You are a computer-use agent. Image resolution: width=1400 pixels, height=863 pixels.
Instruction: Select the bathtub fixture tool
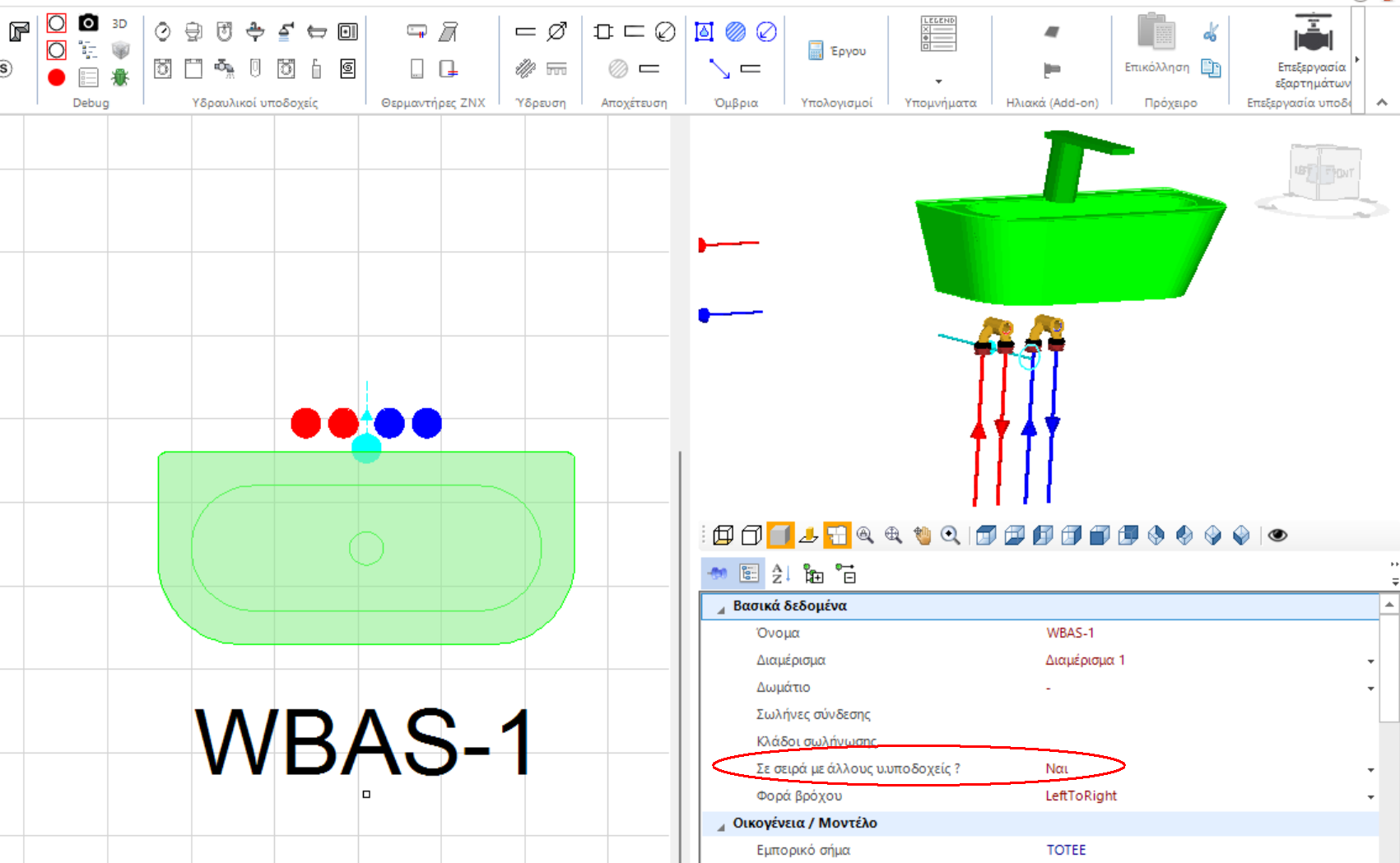[x=317, y=33]
